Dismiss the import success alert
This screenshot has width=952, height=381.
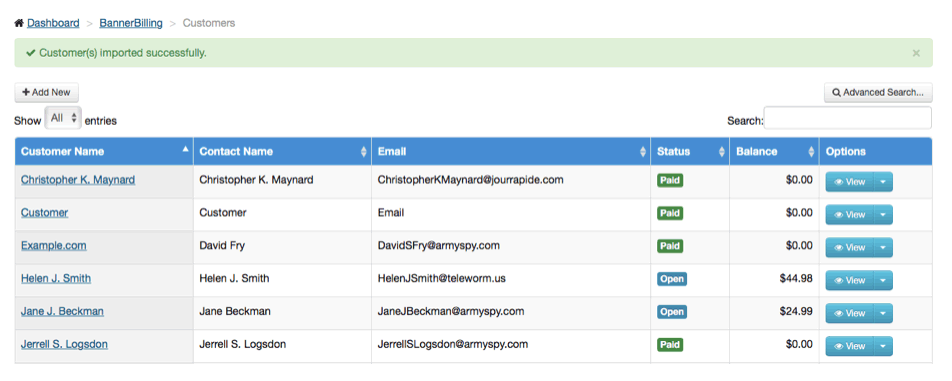(x=916, y=53)
